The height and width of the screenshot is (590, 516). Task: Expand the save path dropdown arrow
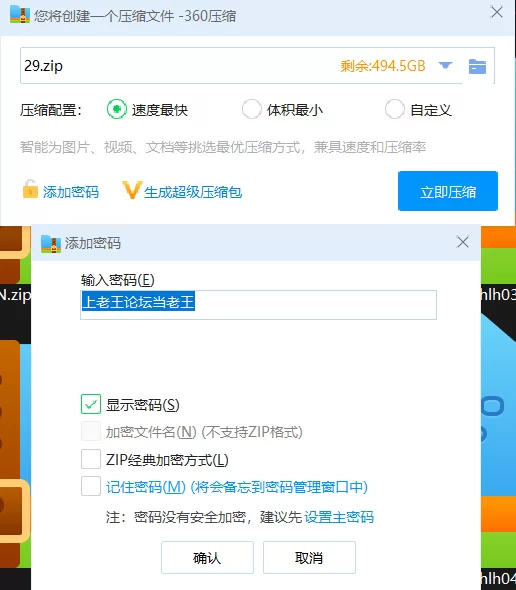445,66
